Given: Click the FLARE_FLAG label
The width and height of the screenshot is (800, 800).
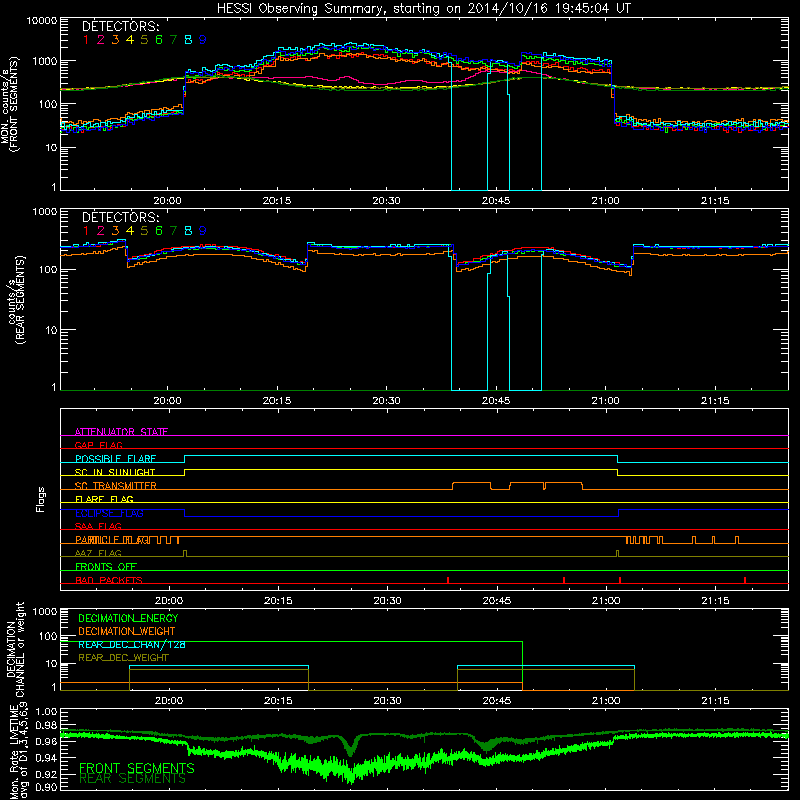Looking at the screenshot, I should pyautogui.click(x=104, y=499).
